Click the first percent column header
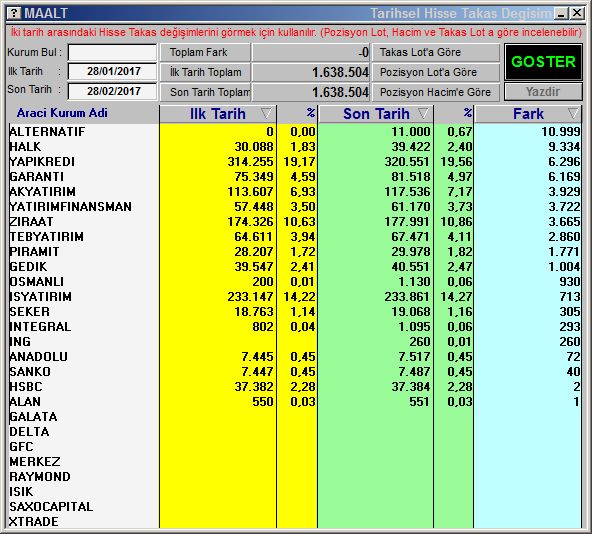Screen dimensions: 592x534 [x=298, y=114]
